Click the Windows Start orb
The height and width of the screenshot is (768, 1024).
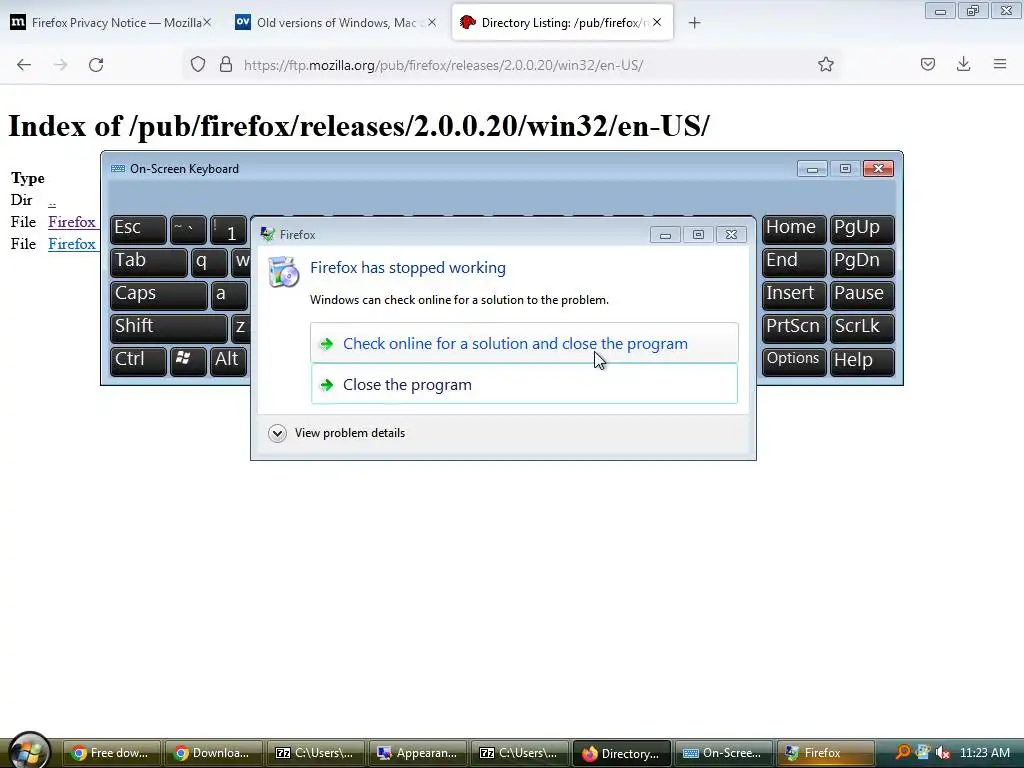pos(29,751)
